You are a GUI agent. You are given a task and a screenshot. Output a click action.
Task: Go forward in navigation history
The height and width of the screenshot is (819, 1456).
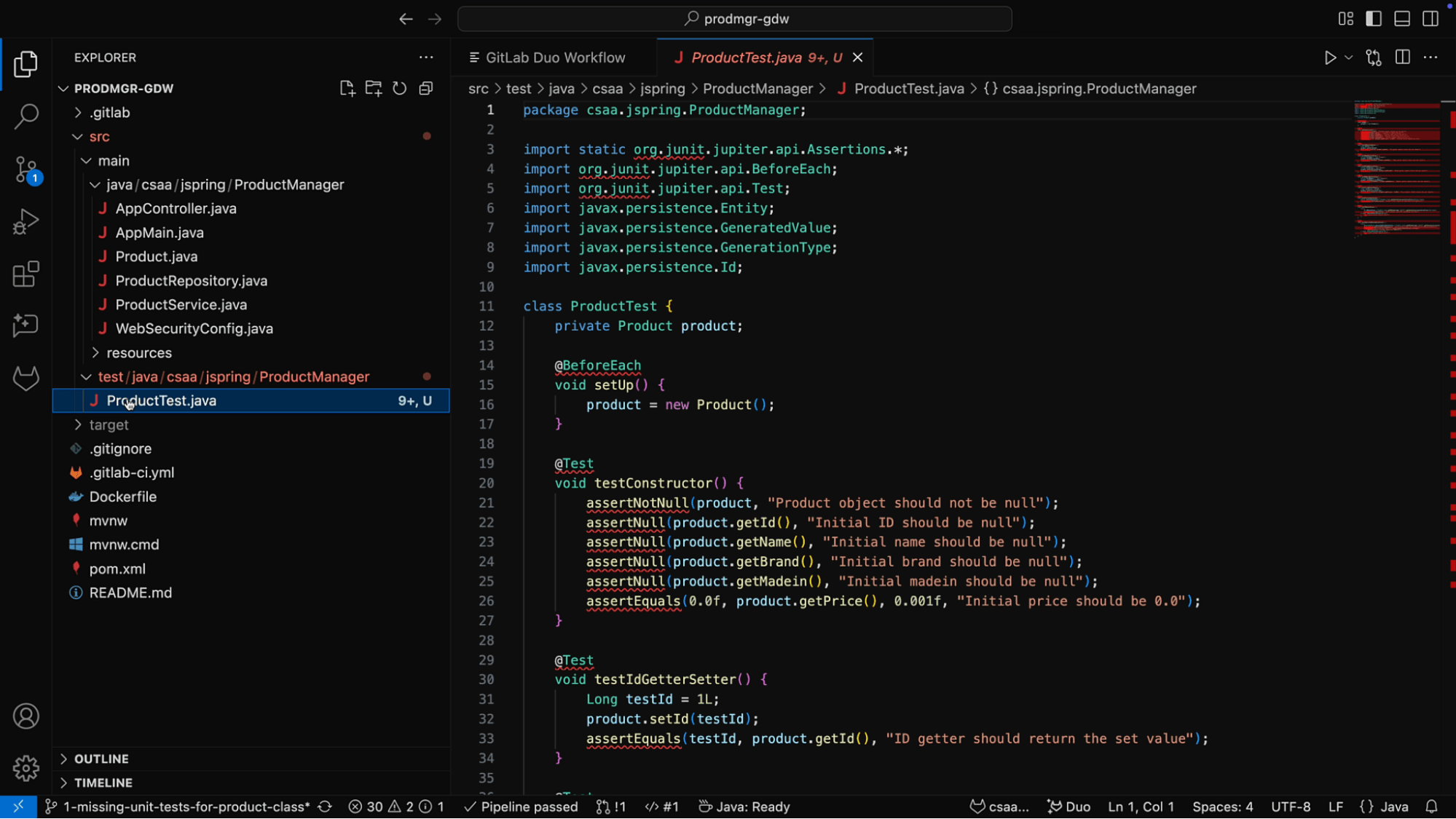(435, 19)
